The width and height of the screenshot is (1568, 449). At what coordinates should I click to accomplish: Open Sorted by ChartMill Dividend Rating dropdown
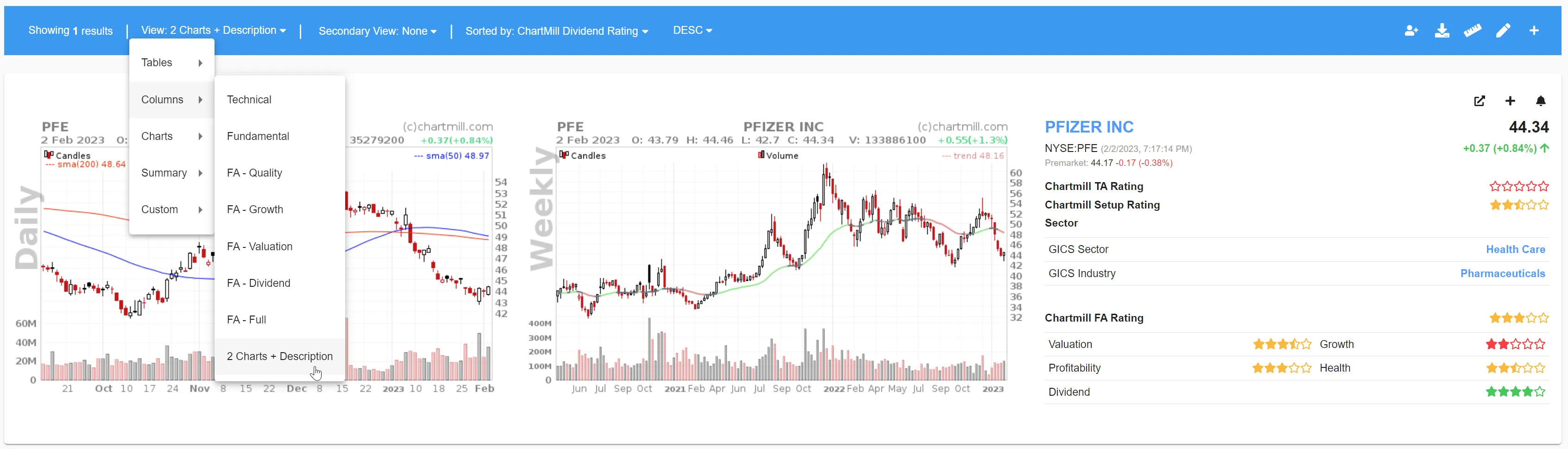(x=556, y=31)
